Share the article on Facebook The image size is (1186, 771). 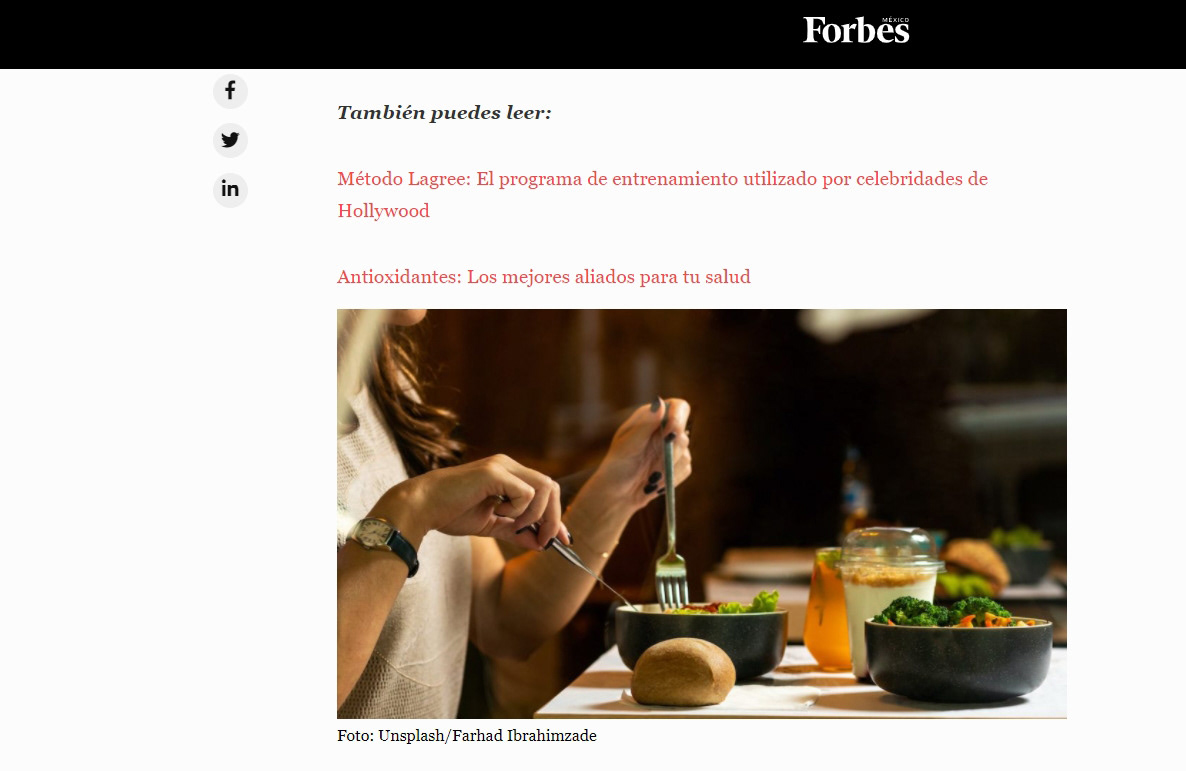click(230, 91)
